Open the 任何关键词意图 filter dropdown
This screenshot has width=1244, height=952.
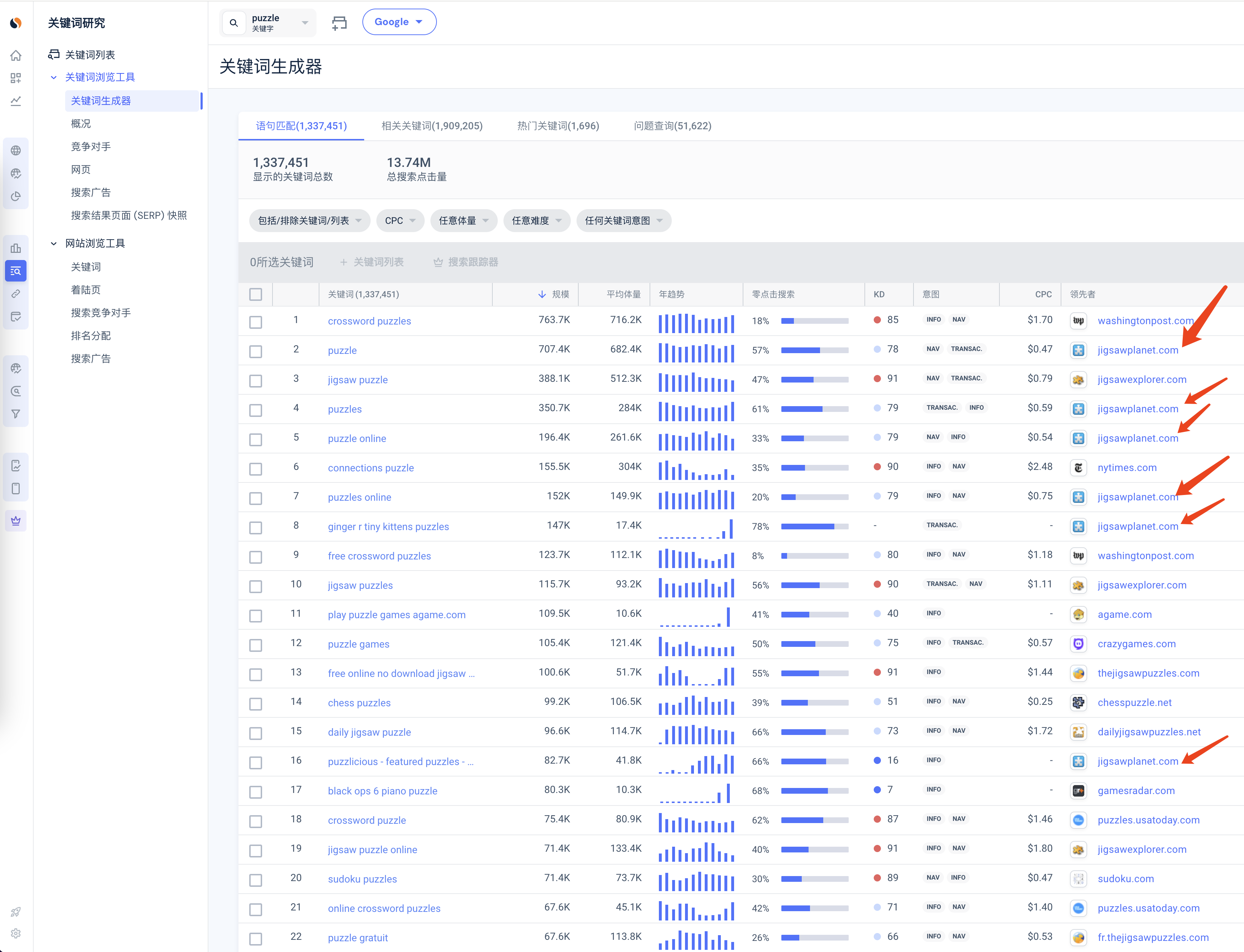[624, 220]
